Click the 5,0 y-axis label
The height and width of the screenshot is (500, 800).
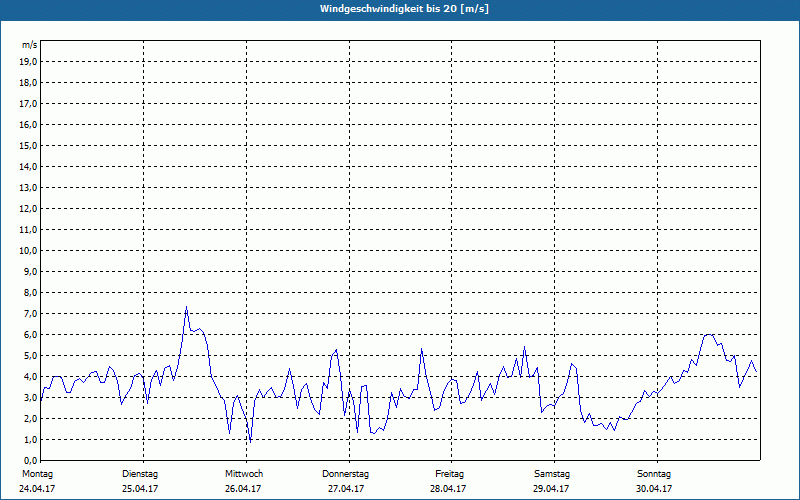(31, 356)
